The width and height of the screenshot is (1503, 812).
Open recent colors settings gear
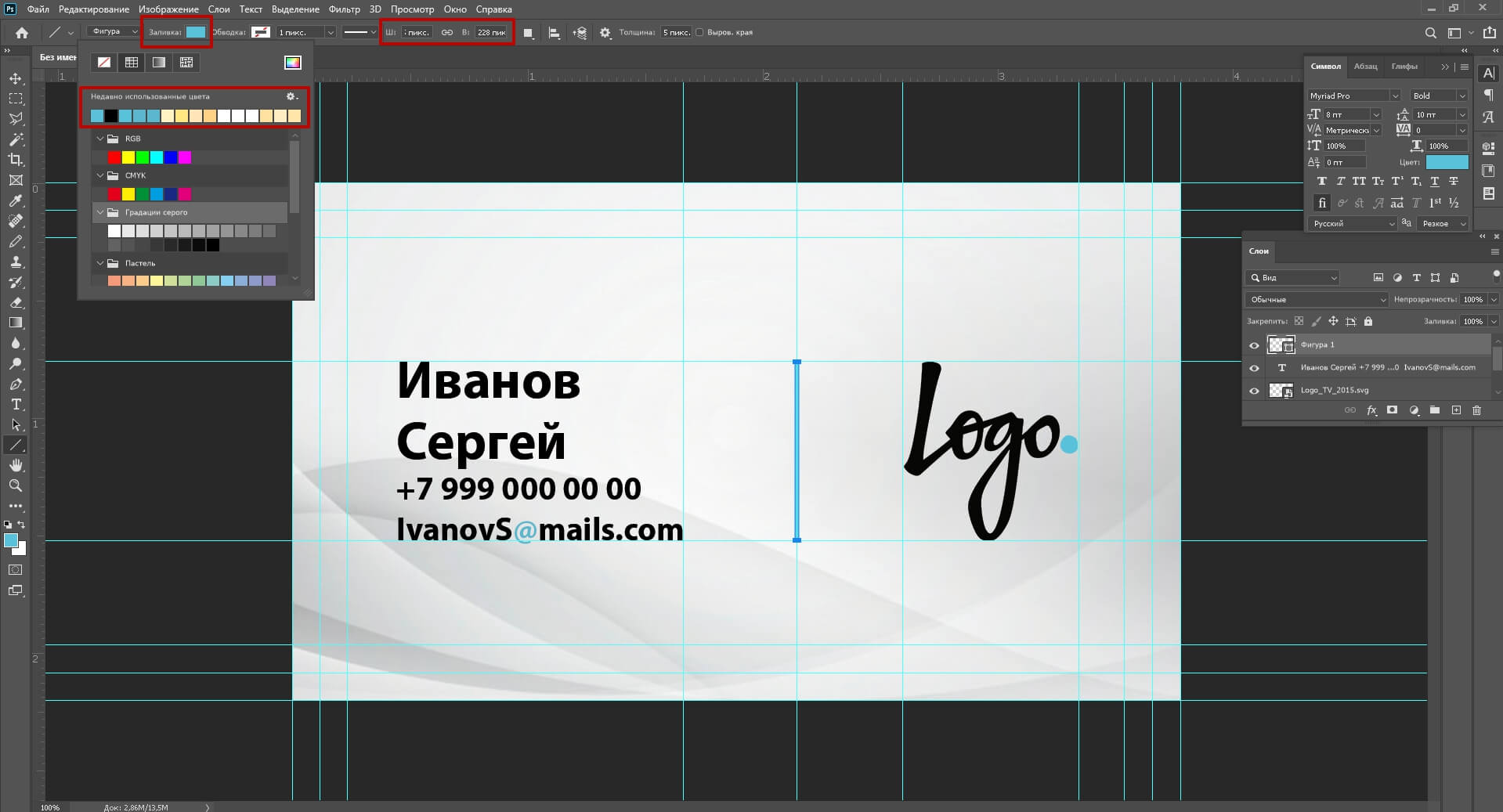291,96
